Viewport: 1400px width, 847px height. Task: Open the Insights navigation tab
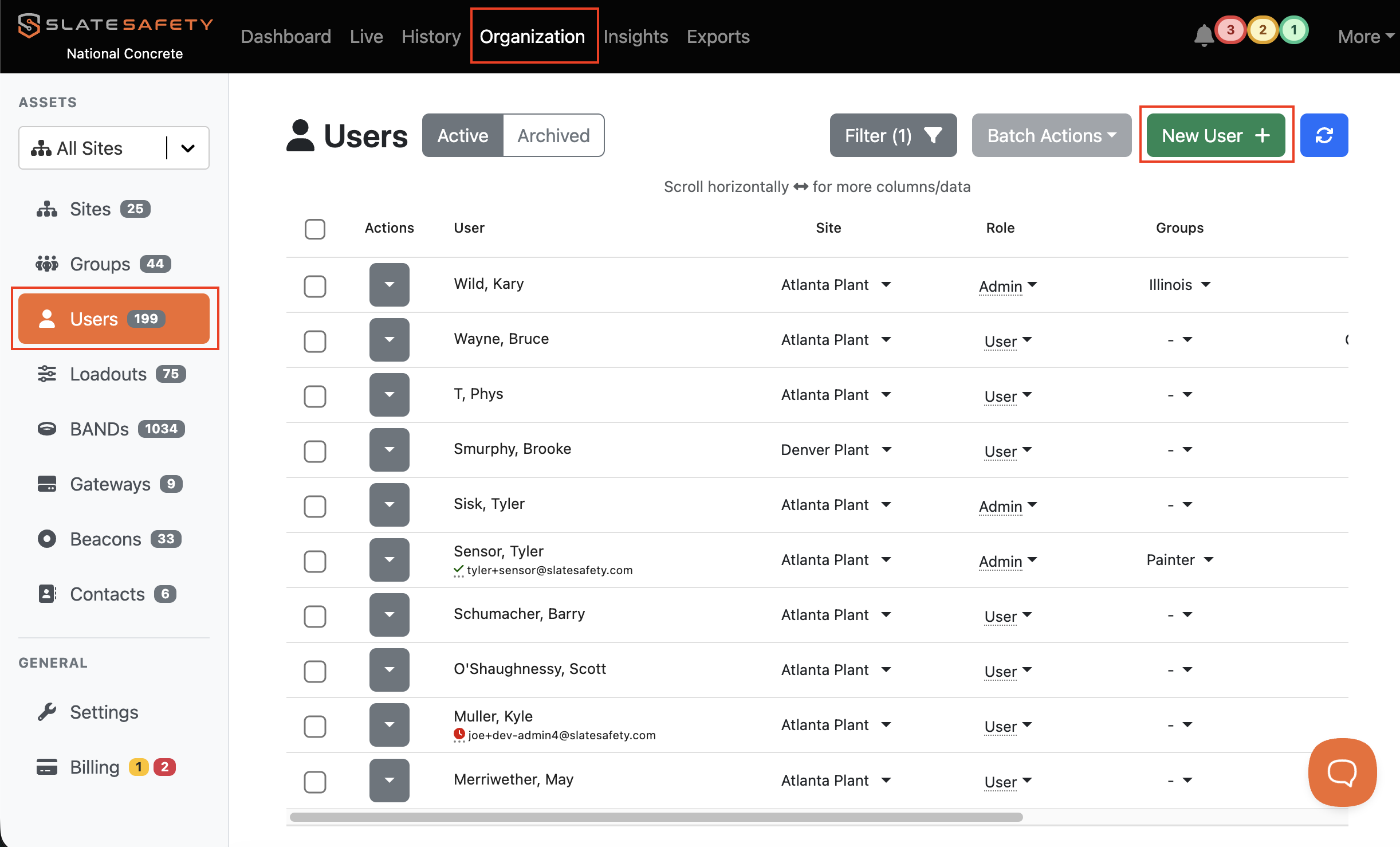(635, 37)
